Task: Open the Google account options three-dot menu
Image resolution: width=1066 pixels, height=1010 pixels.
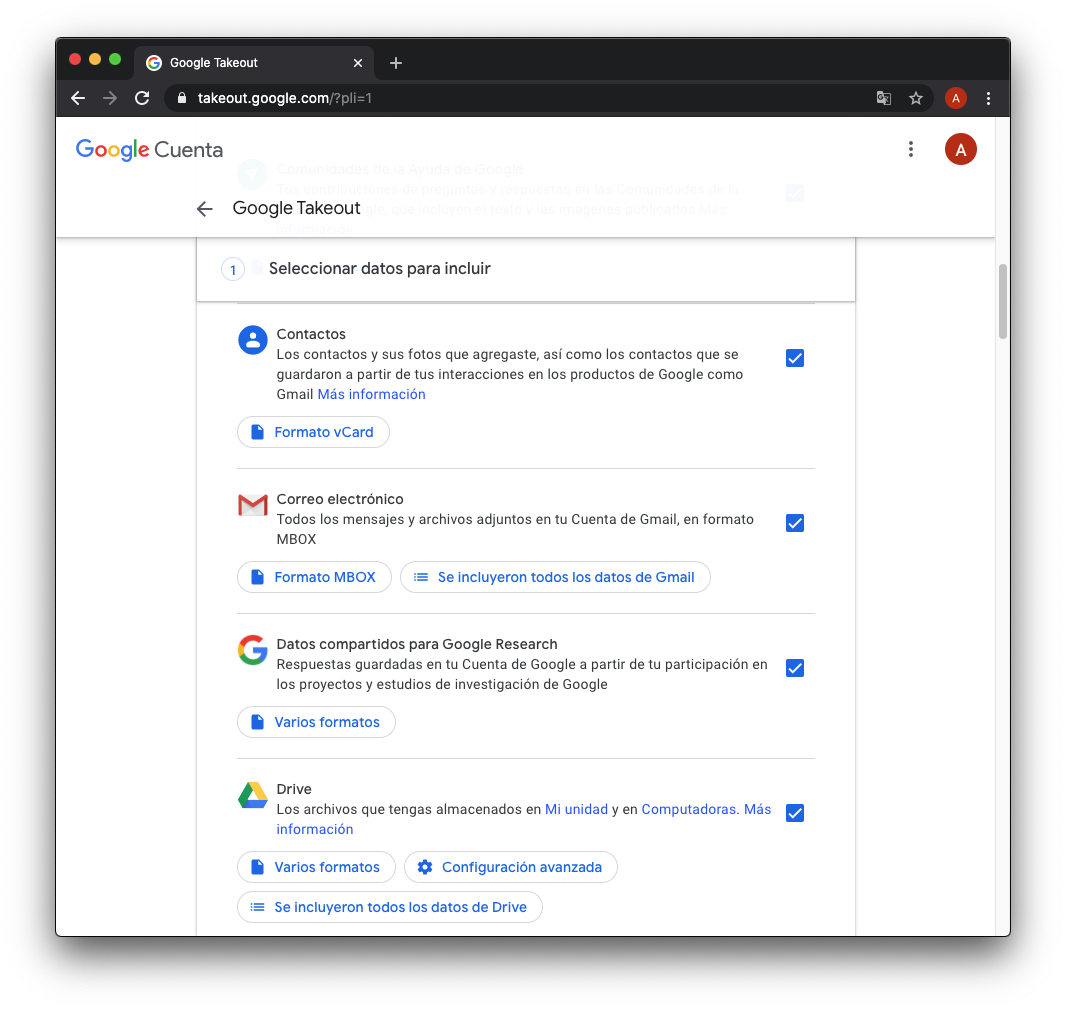Action: 911,150
